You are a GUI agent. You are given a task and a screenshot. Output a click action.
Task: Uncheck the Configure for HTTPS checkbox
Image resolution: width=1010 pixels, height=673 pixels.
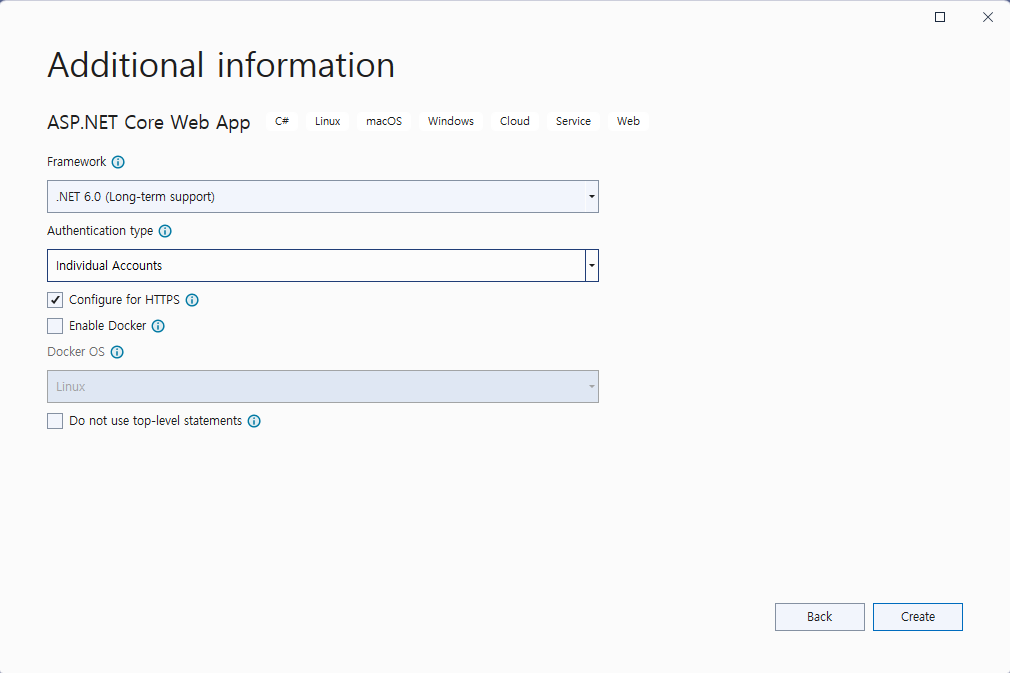(55, 300)
